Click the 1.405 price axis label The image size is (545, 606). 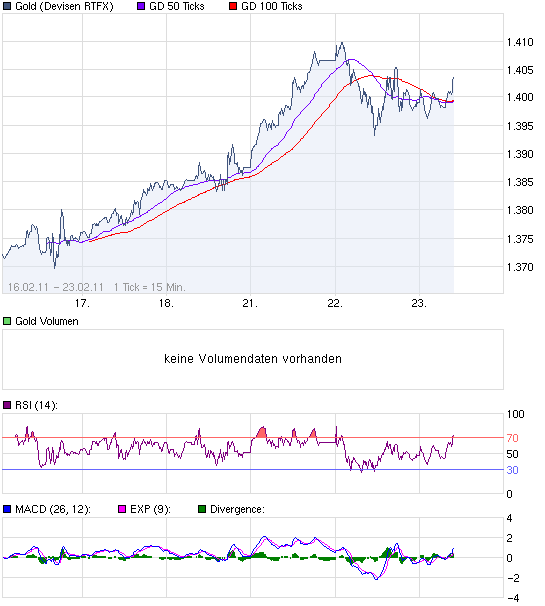(520, 70)
